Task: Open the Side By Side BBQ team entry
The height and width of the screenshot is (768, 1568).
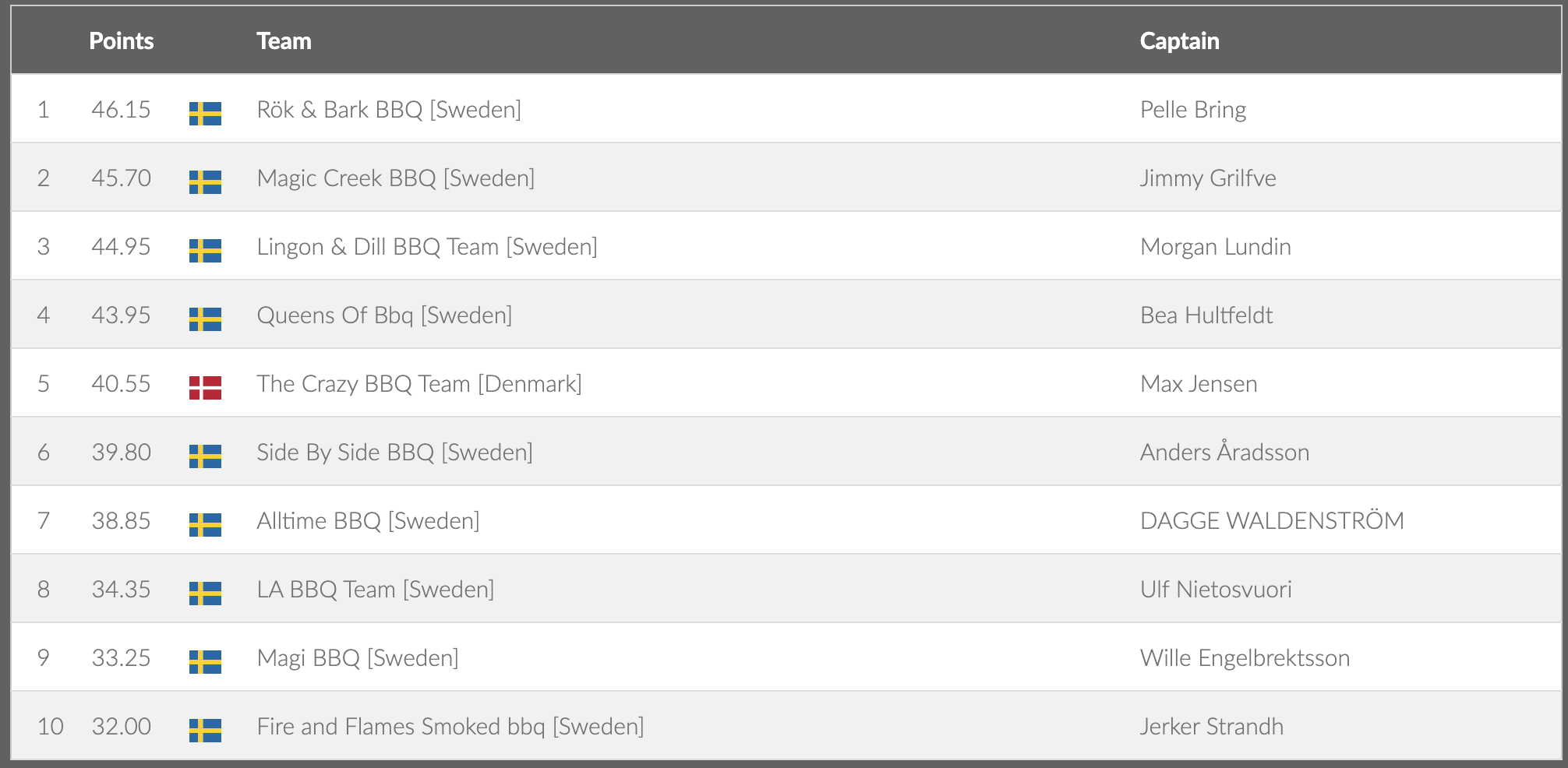Action: click(x=394, y=453)
